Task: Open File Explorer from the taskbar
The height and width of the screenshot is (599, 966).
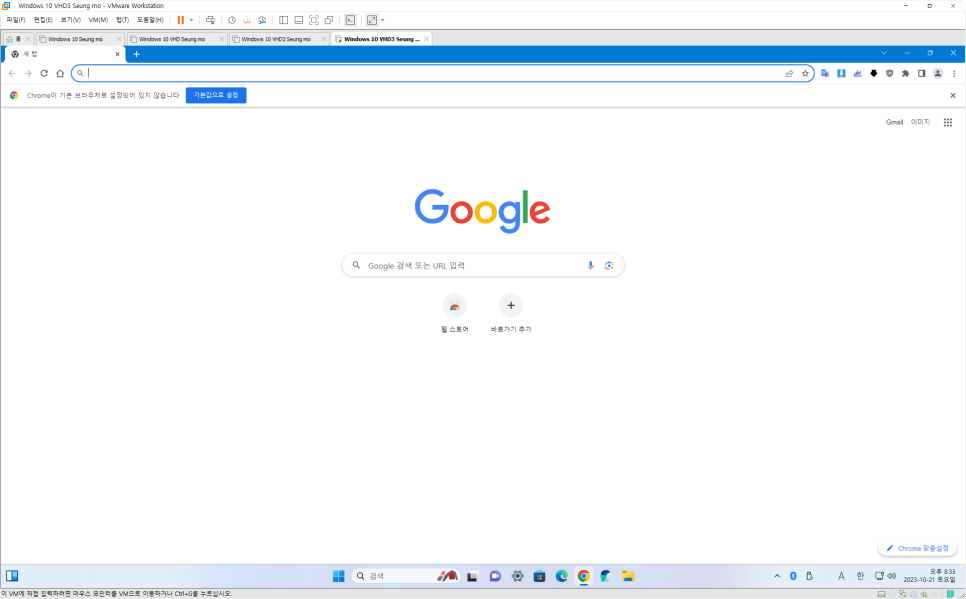Action: coord(628,576)
